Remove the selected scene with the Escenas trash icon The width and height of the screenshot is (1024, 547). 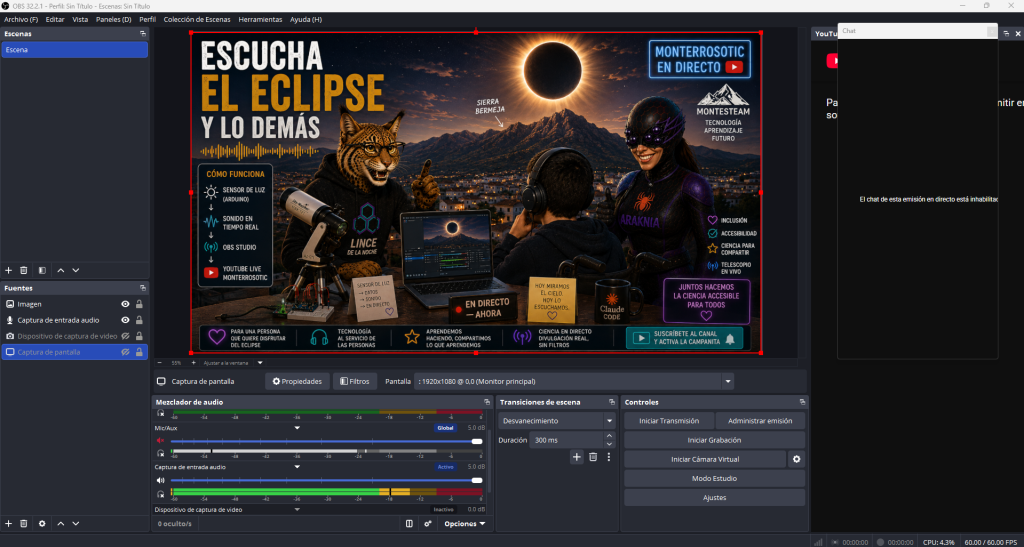(x=24, y=270)
